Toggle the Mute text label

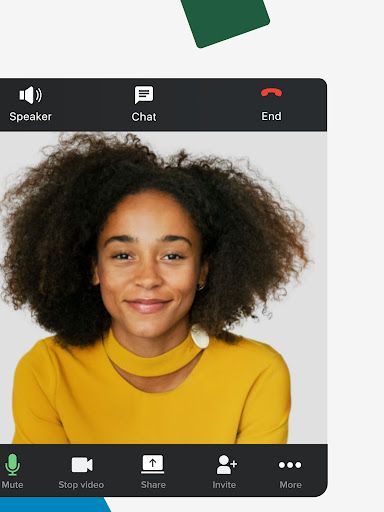12,485
